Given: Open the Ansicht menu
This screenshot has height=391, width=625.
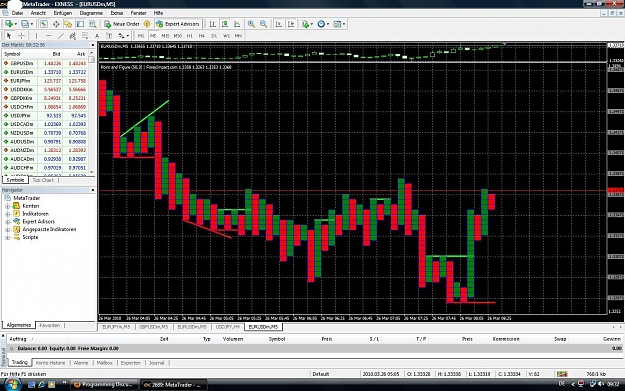Looking at the screenshot, I should (x=38, y=13).
